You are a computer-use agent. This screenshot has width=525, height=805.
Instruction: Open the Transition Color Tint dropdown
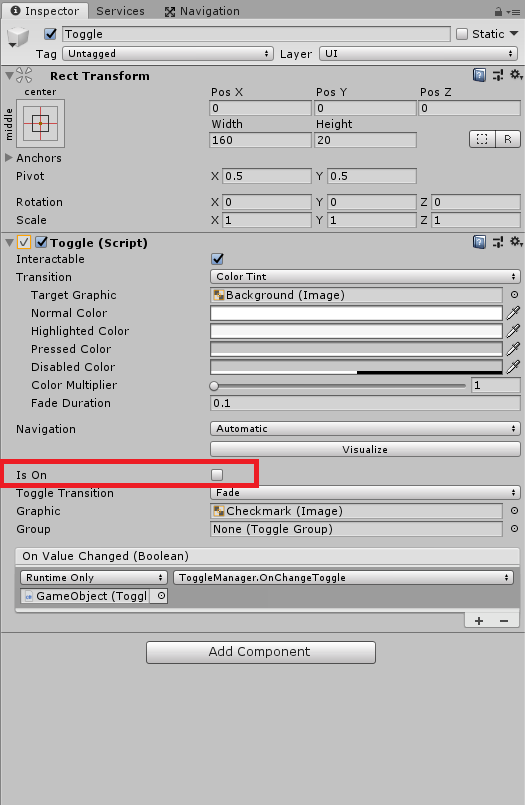pos(365,277)
